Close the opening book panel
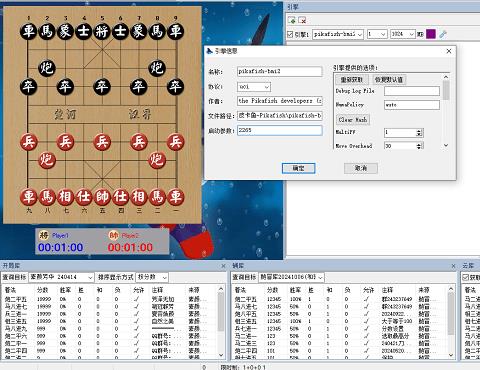Screen dimensions: 480x370 pos(223,266)
